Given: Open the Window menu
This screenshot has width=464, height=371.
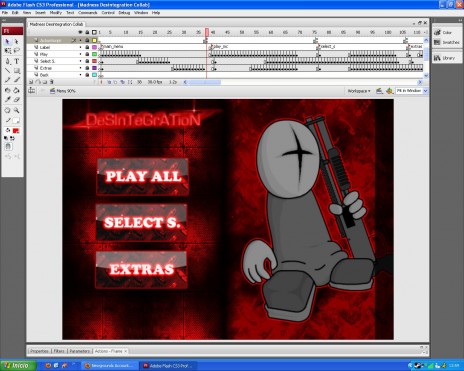Looking at the screenshot, I should [x=141, y=13].
